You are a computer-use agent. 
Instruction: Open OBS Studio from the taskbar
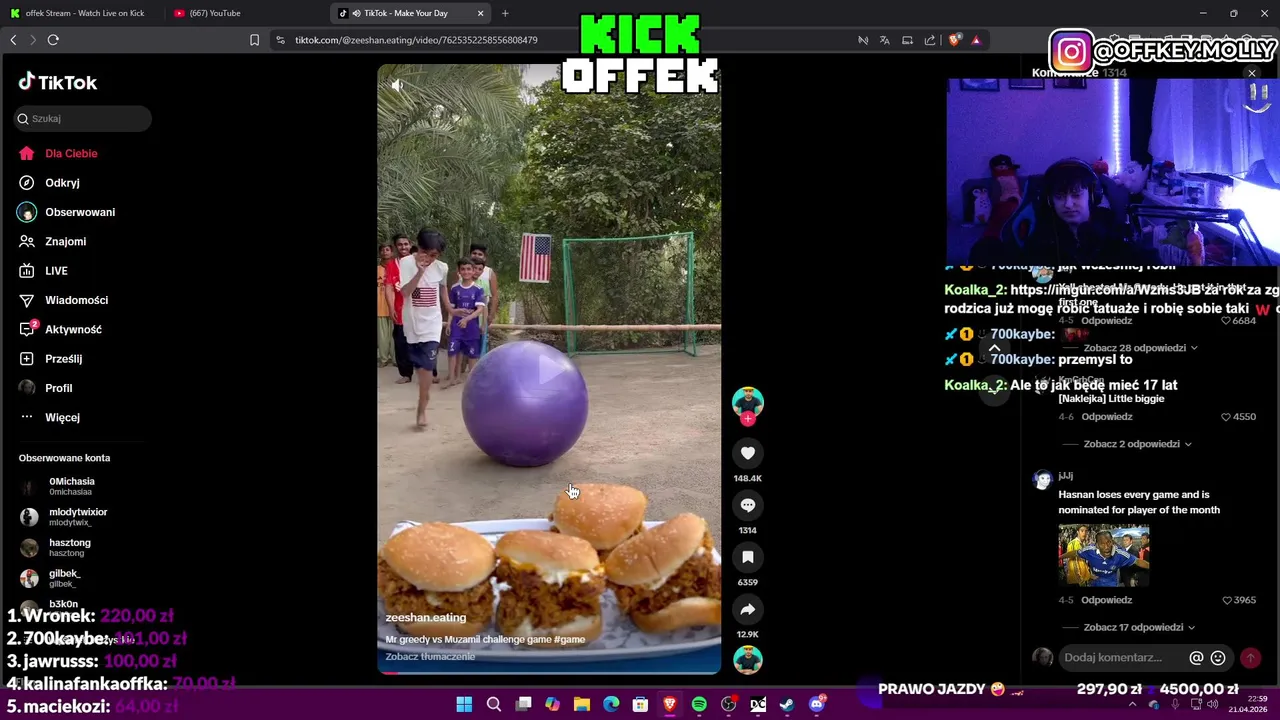(x=728, y=705)
